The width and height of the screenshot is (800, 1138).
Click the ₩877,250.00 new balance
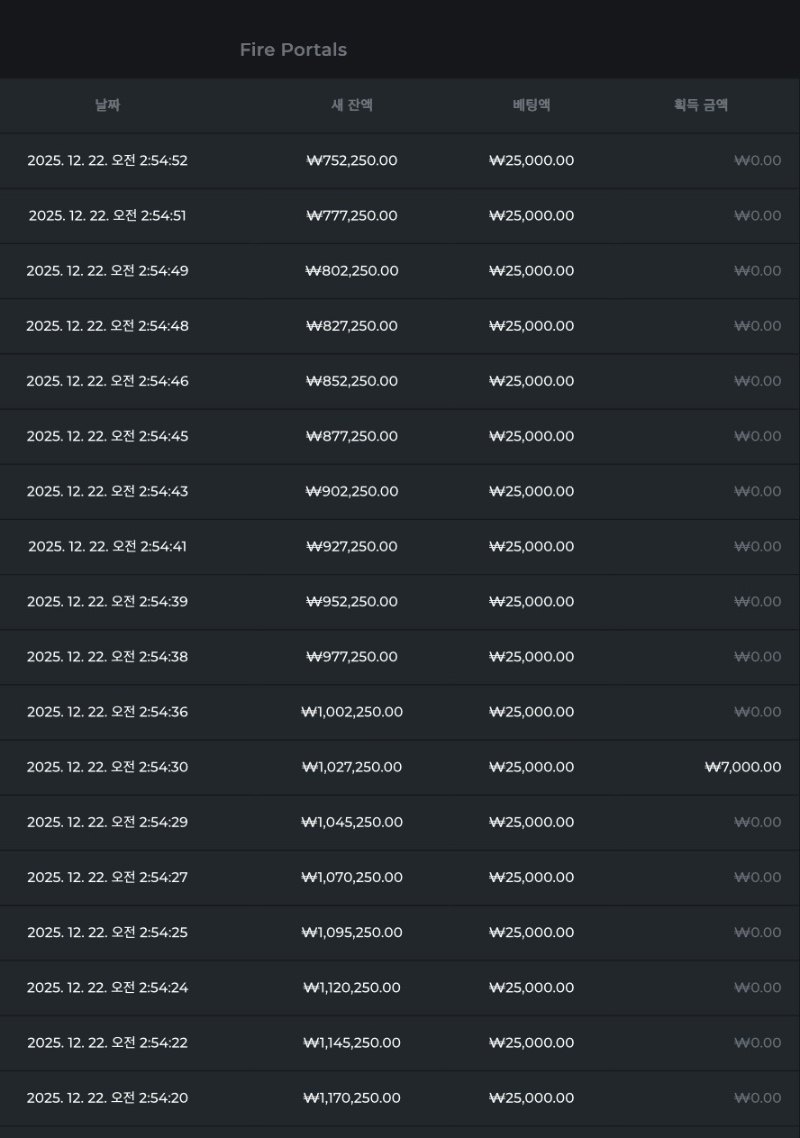pos(352,436)
